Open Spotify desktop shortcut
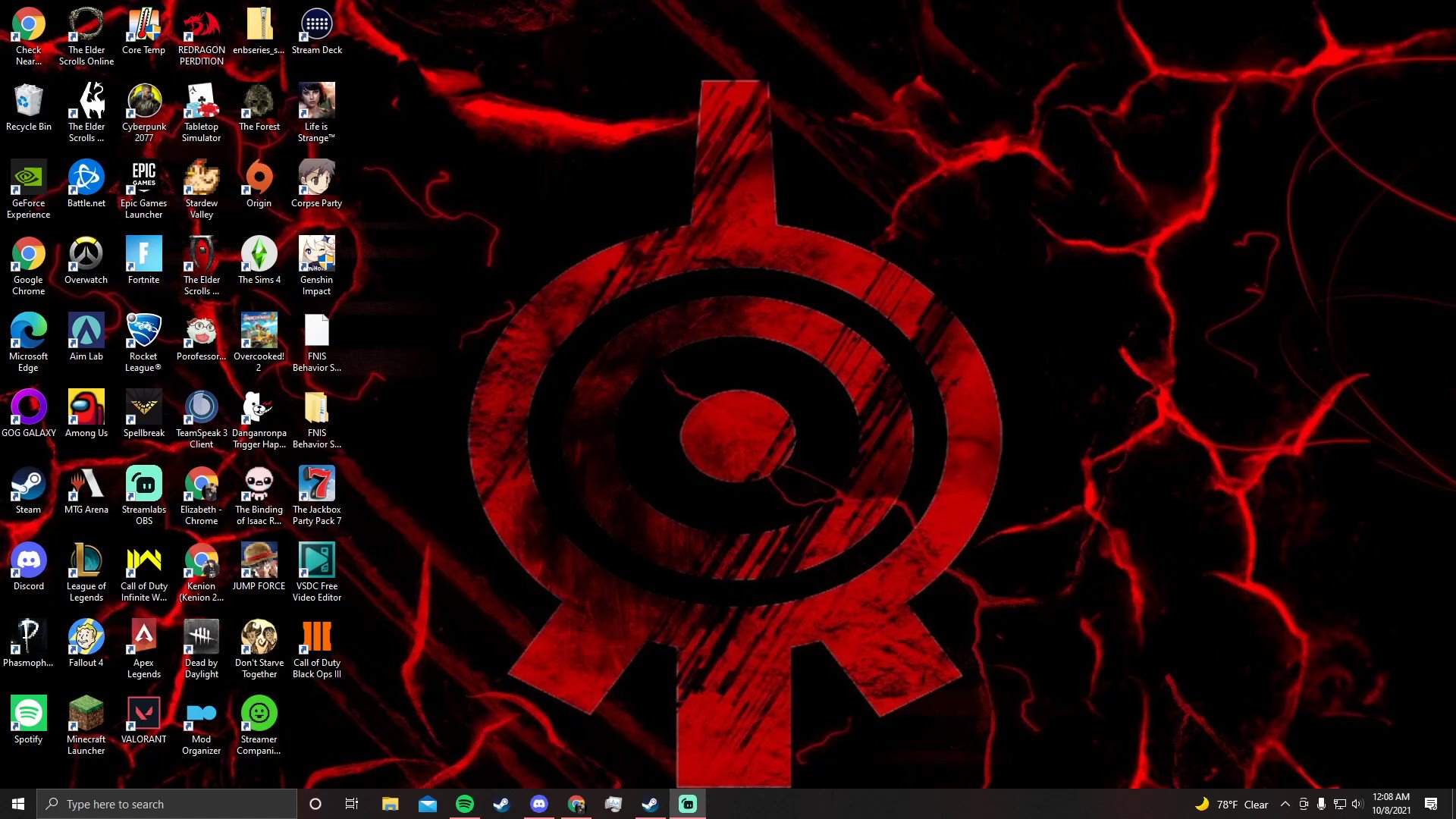 [29, 720]
